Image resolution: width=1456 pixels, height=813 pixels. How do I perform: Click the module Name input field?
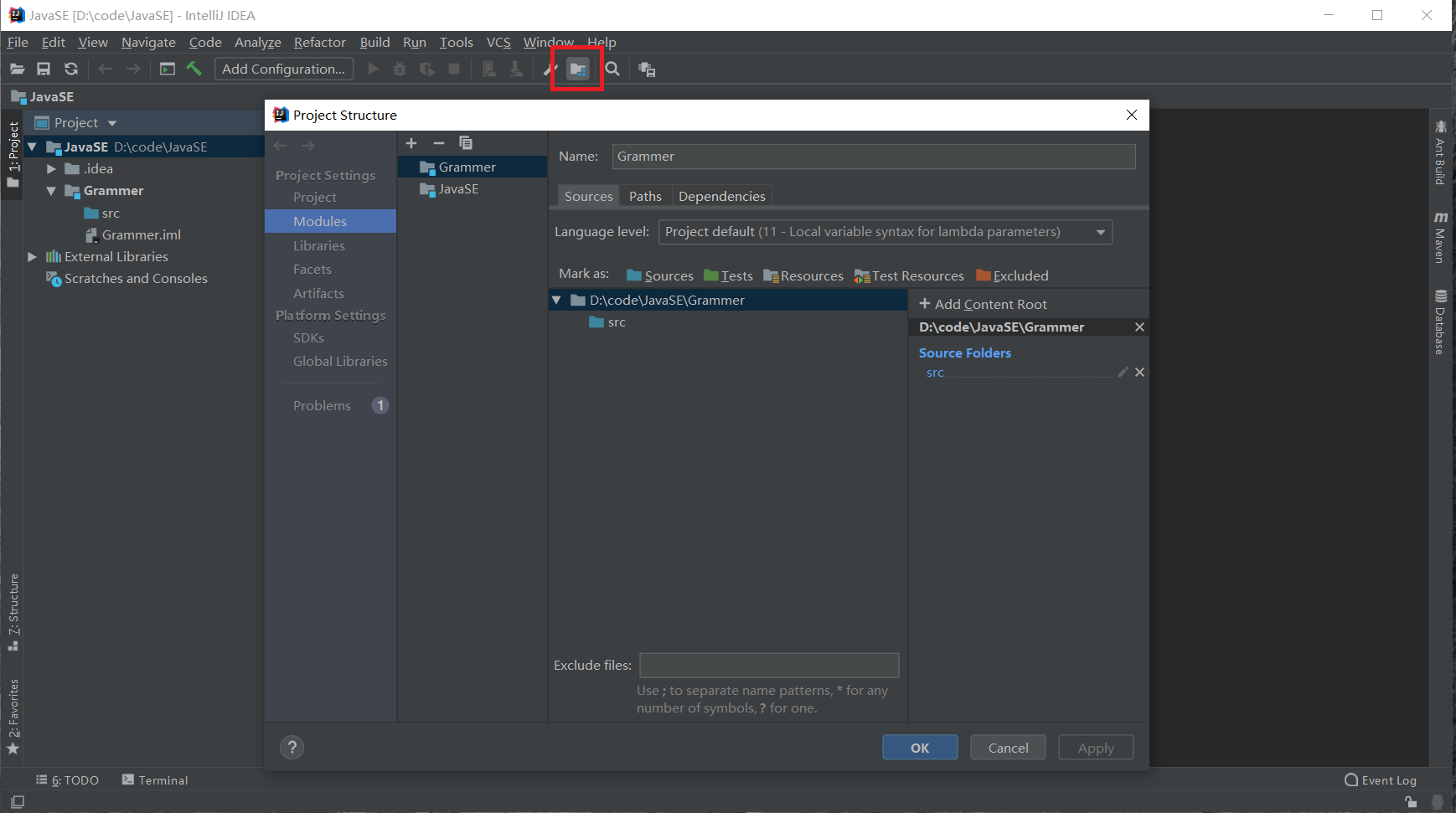coord(874,157)
